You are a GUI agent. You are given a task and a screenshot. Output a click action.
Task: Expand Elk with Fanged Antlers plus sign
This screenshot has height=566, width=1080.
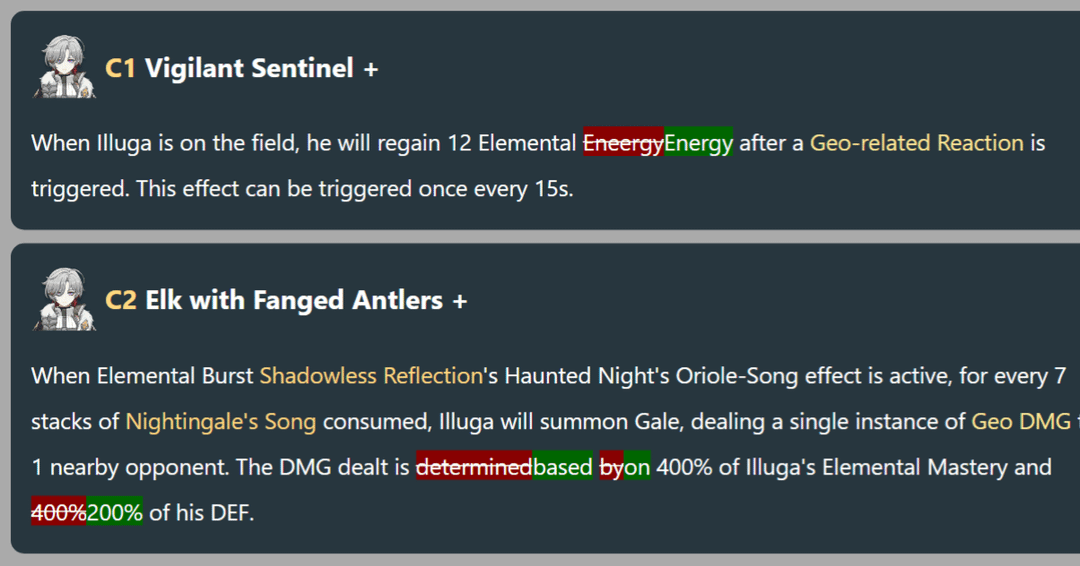point(460,301)
